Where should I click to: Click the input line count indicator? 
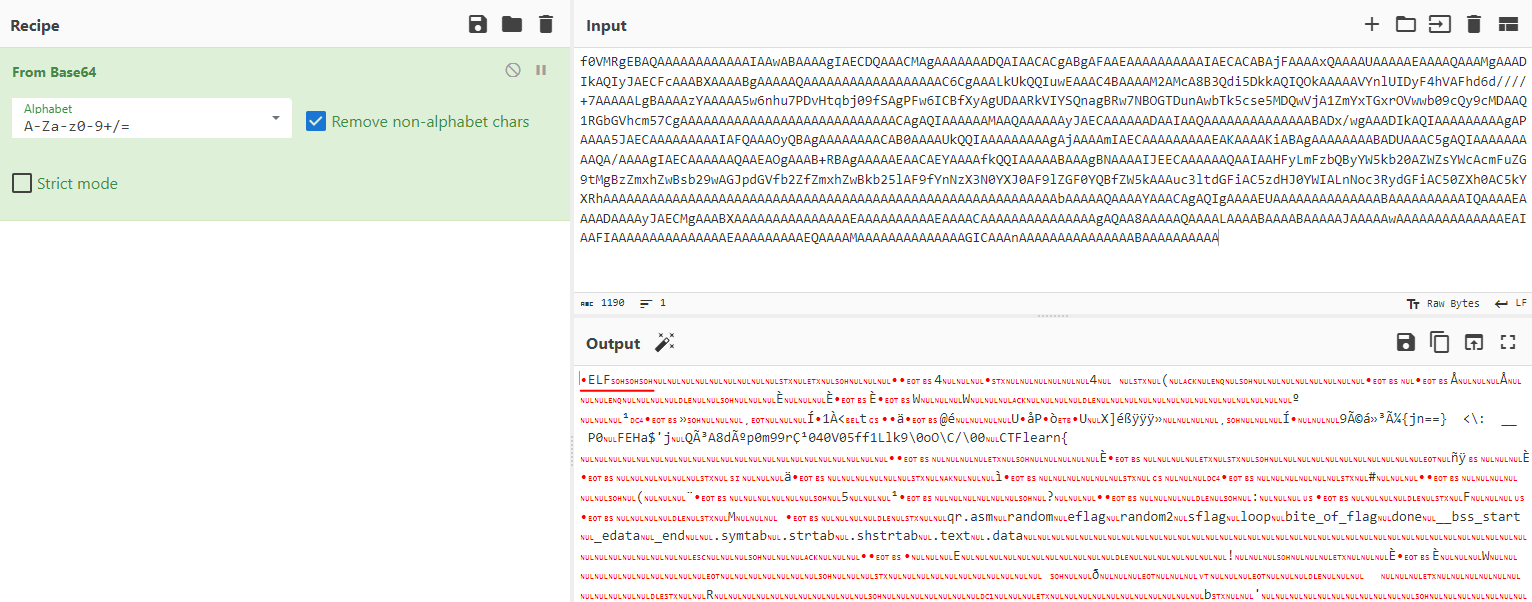click(x=653, y=303)
